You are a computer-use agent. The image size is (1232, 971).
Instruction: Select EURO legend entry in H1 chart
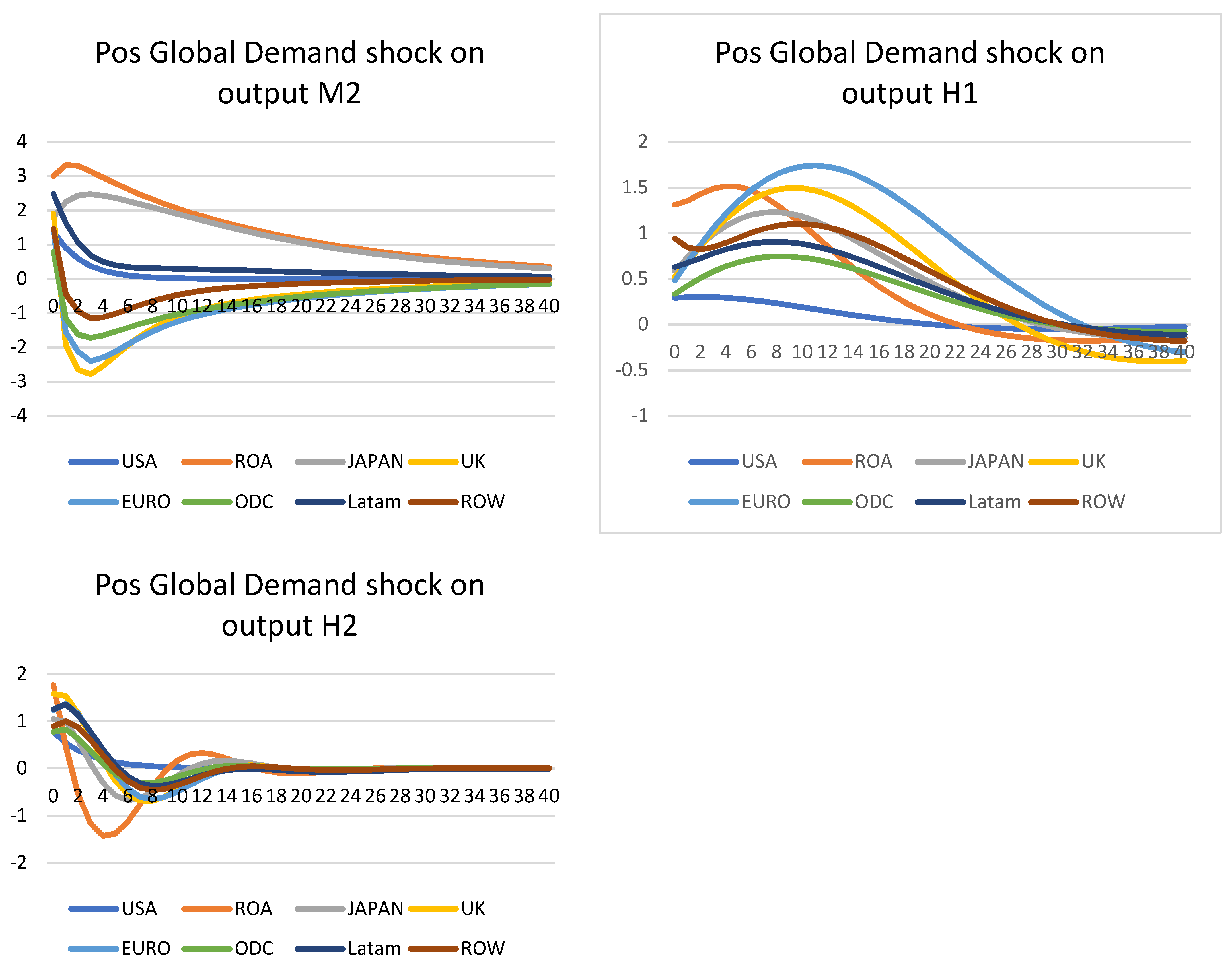[766, 502]
